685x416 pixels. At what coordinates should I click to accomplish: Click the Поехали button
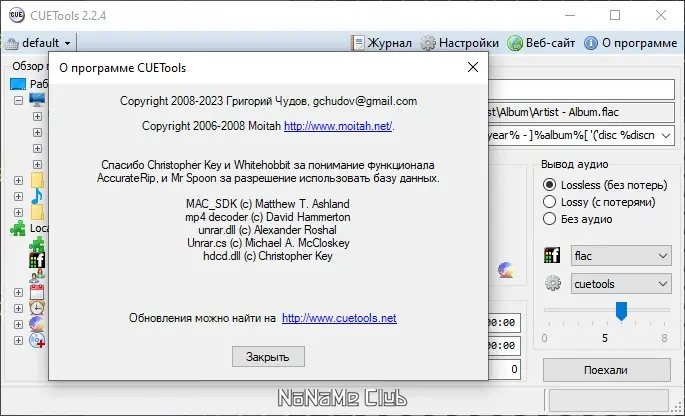pos(606,370)
